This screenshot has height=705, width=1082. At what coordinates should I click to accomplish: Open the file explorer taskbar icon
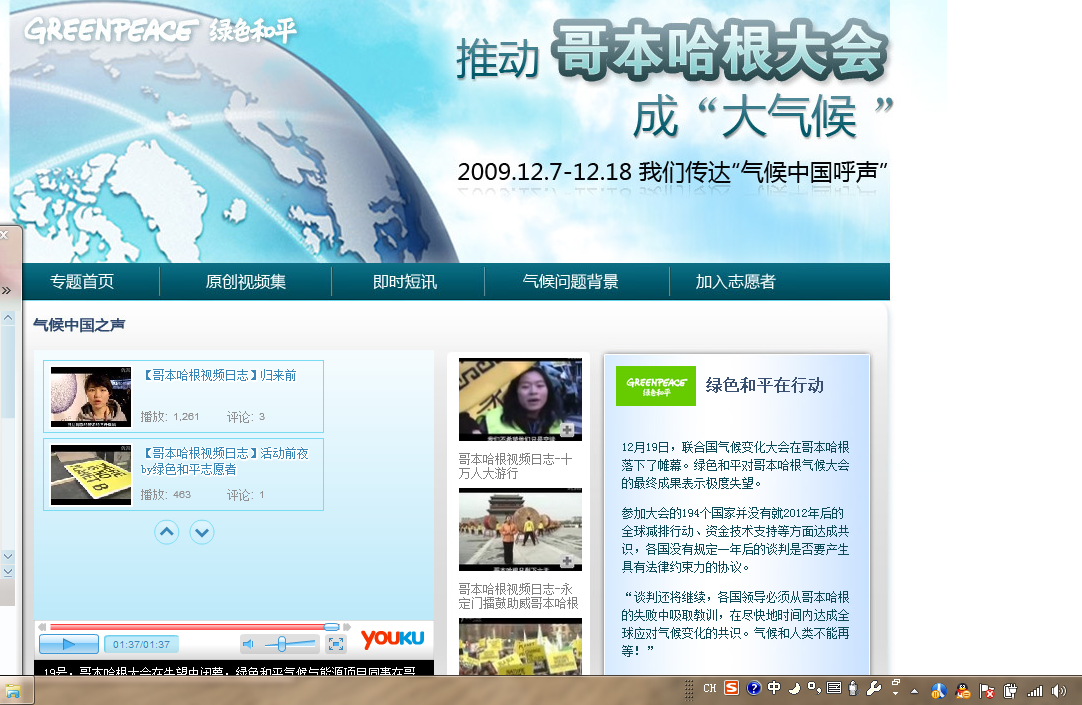pos(13,691)
